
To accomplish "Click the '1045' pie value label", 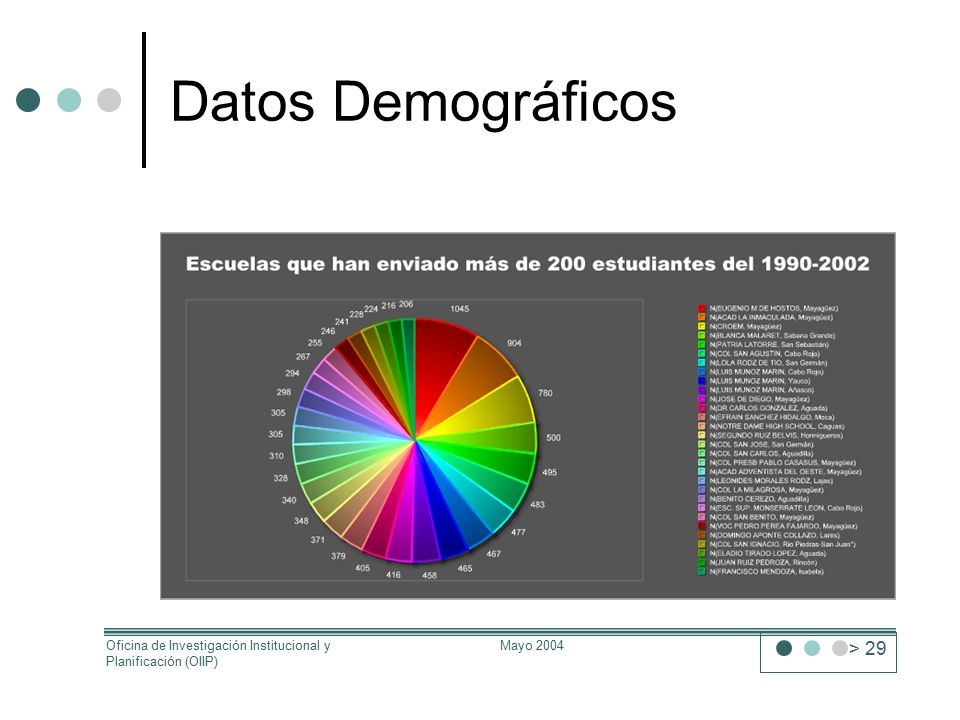I will pos(460,309).
